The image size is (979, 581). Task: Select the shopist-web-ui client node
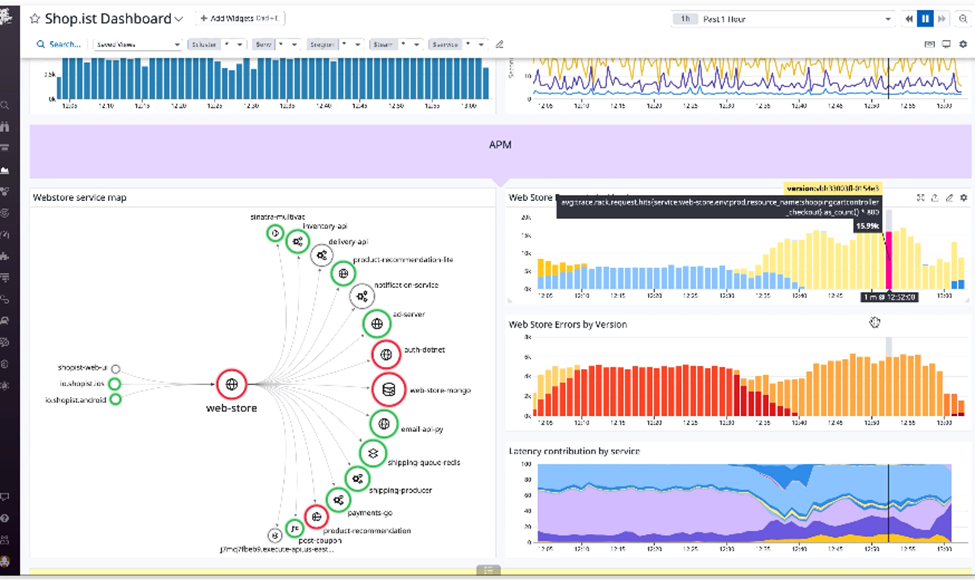click(x=116, y=369)
